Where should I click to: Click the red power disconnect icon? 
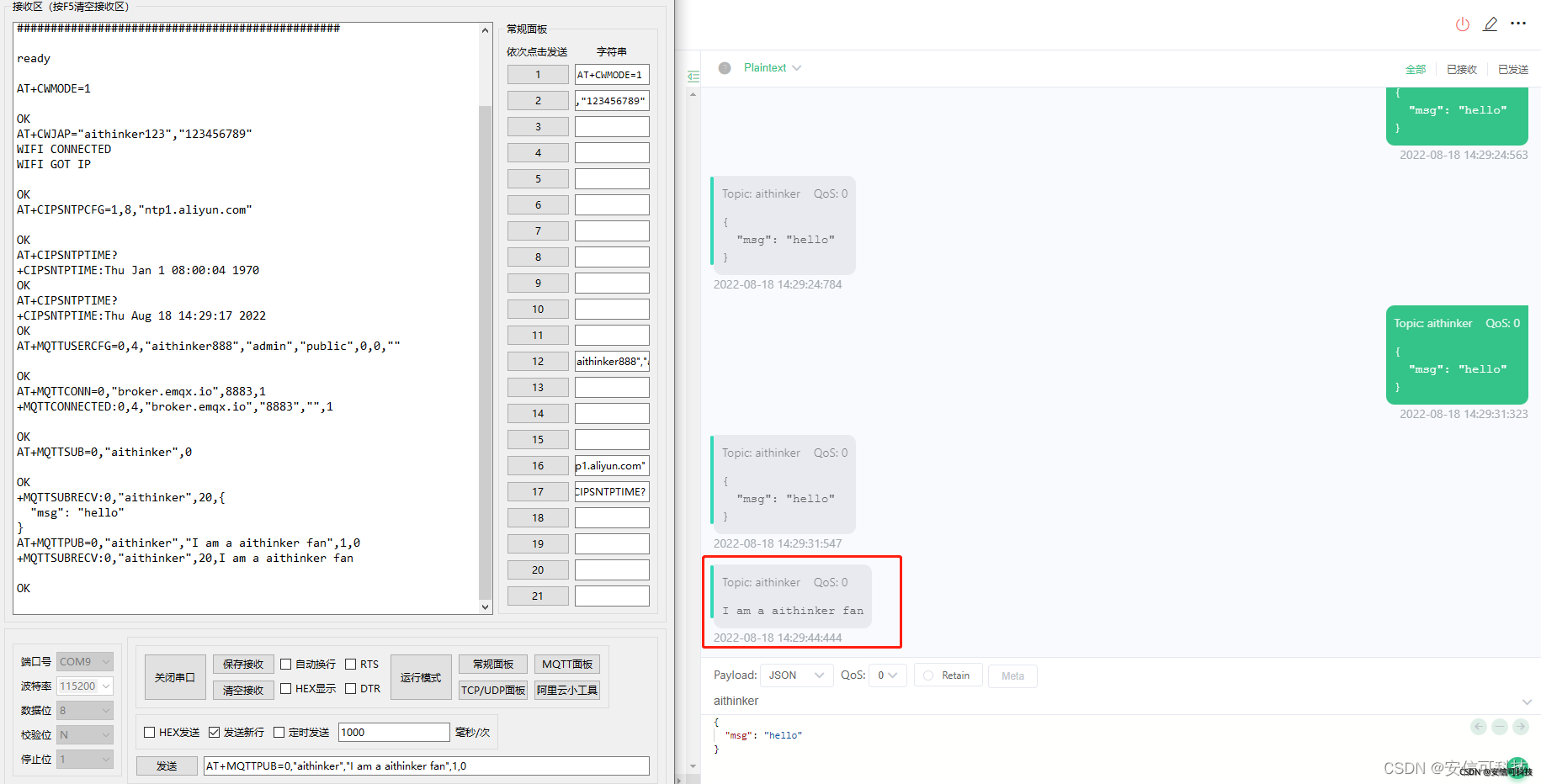click(1462, 24)
